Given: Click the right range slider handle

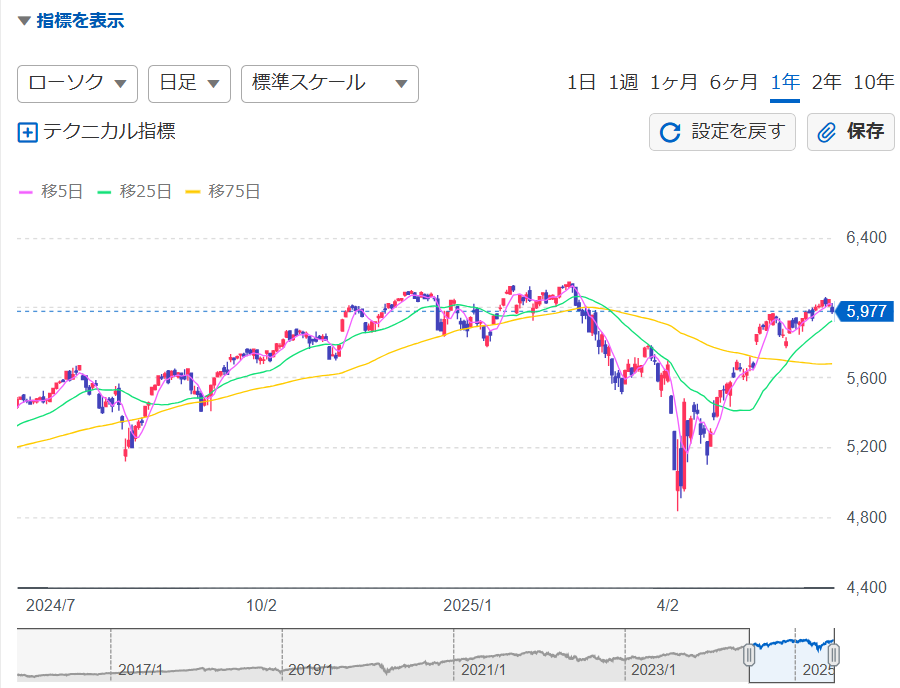Looking at the screenshot, I should (x=834, y=655).
